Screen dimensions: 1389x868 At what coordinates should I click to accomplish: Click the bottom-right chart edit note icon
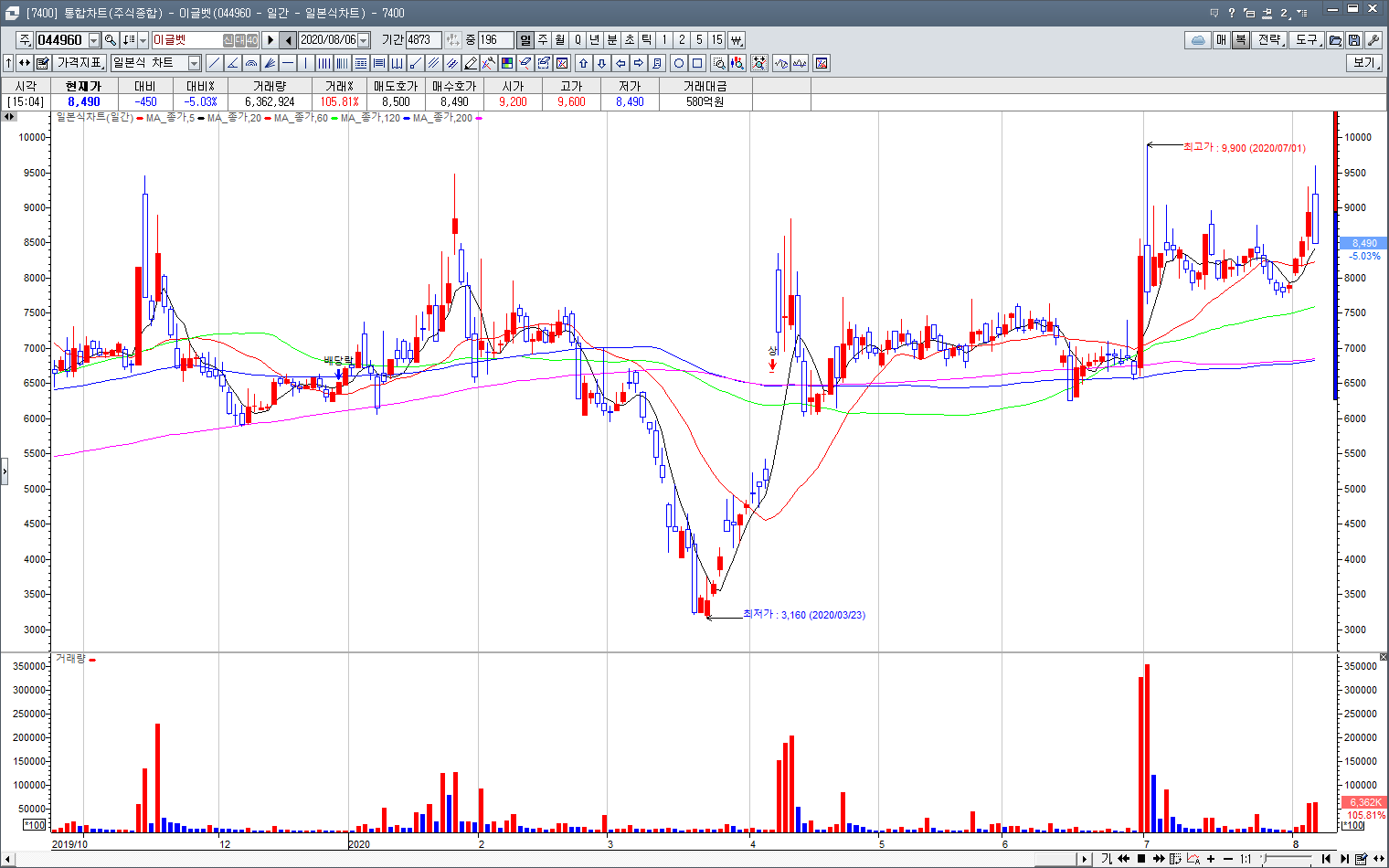click(x=1361, y=859)
